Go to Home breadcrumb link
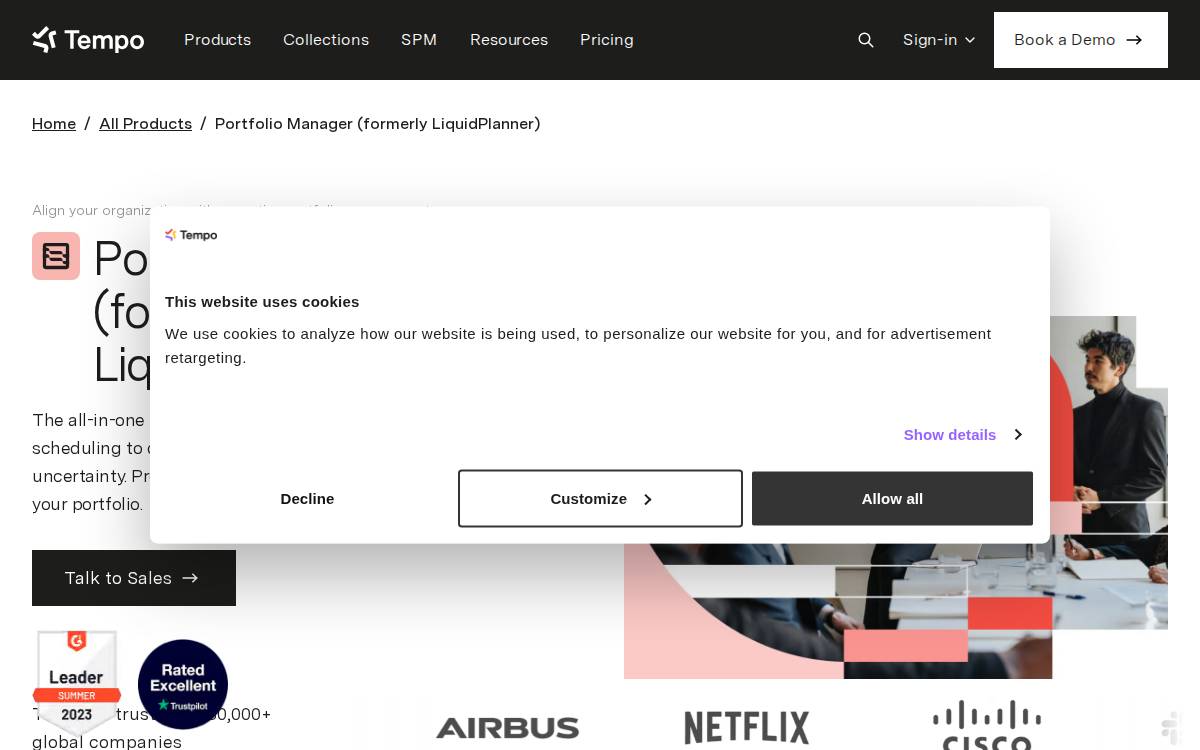1200x750 pixels. click(x=54, y=123)
